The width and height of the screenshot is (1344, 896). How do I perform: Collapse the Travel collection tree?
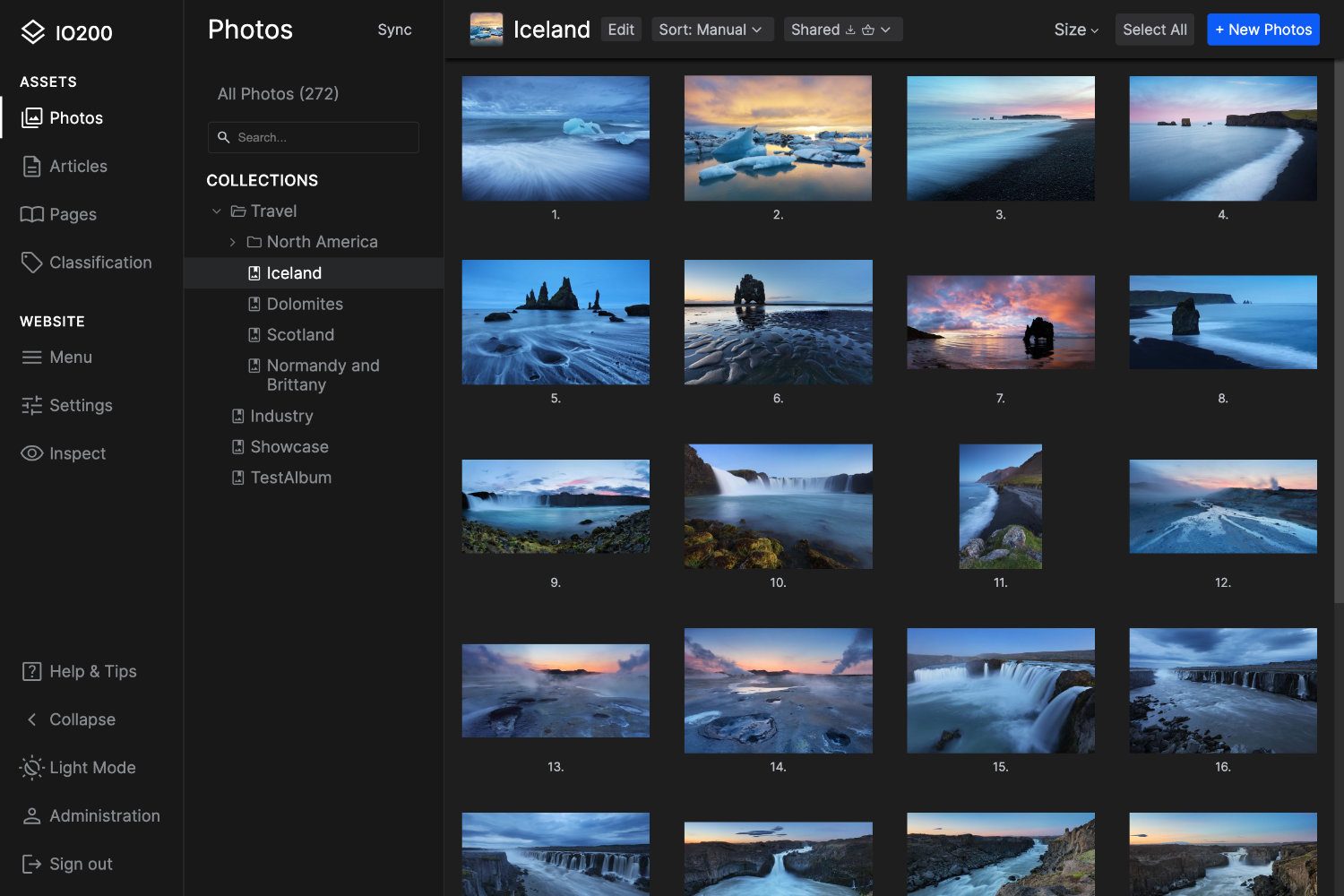pos(217,211)
